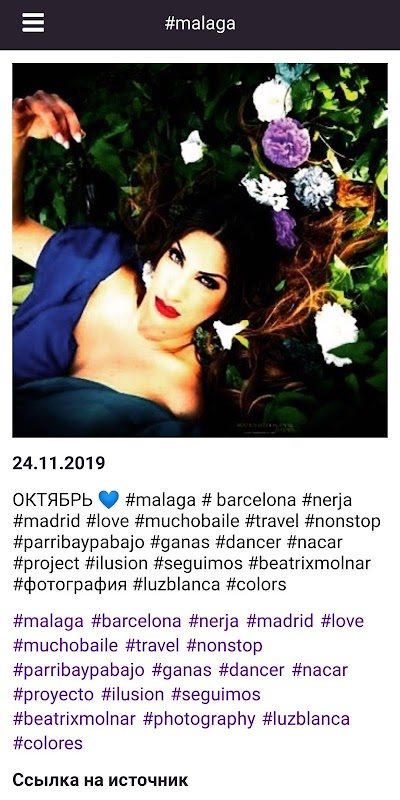Image resolution: width=400 pixels, height=800 pixels.
Task: Select the purple #luzblanca hashtag
Action: [x=306, y=719]
